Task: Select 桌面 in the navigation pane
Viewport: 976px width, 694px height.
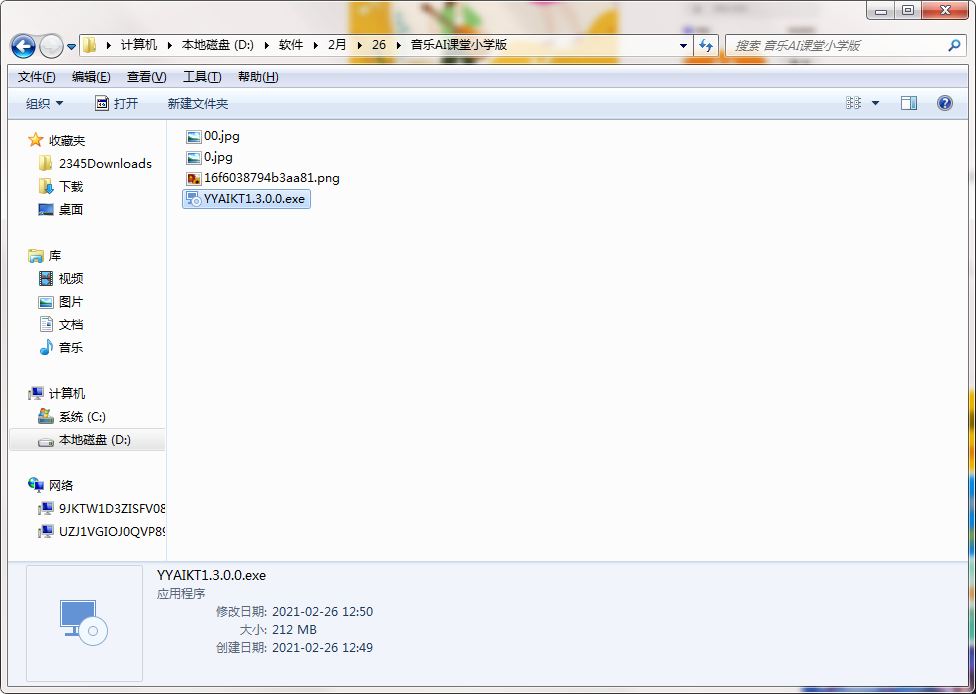Action: [70, 210]
